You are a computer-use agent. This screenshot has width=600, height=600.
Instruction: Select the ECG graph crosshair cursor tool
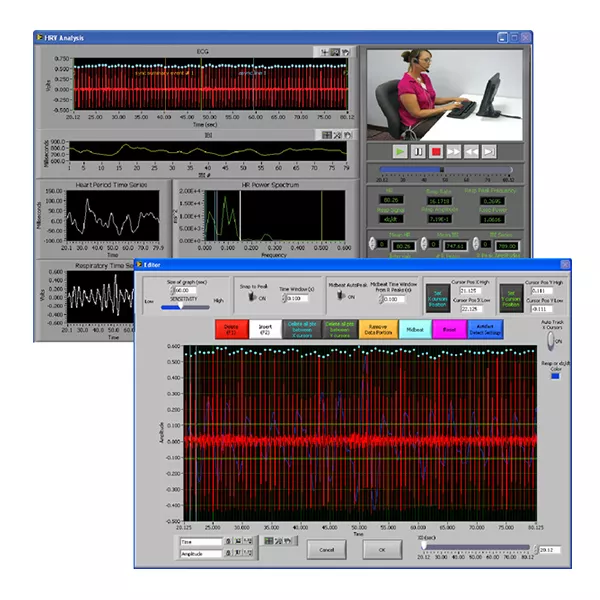[x=324, y=52]
